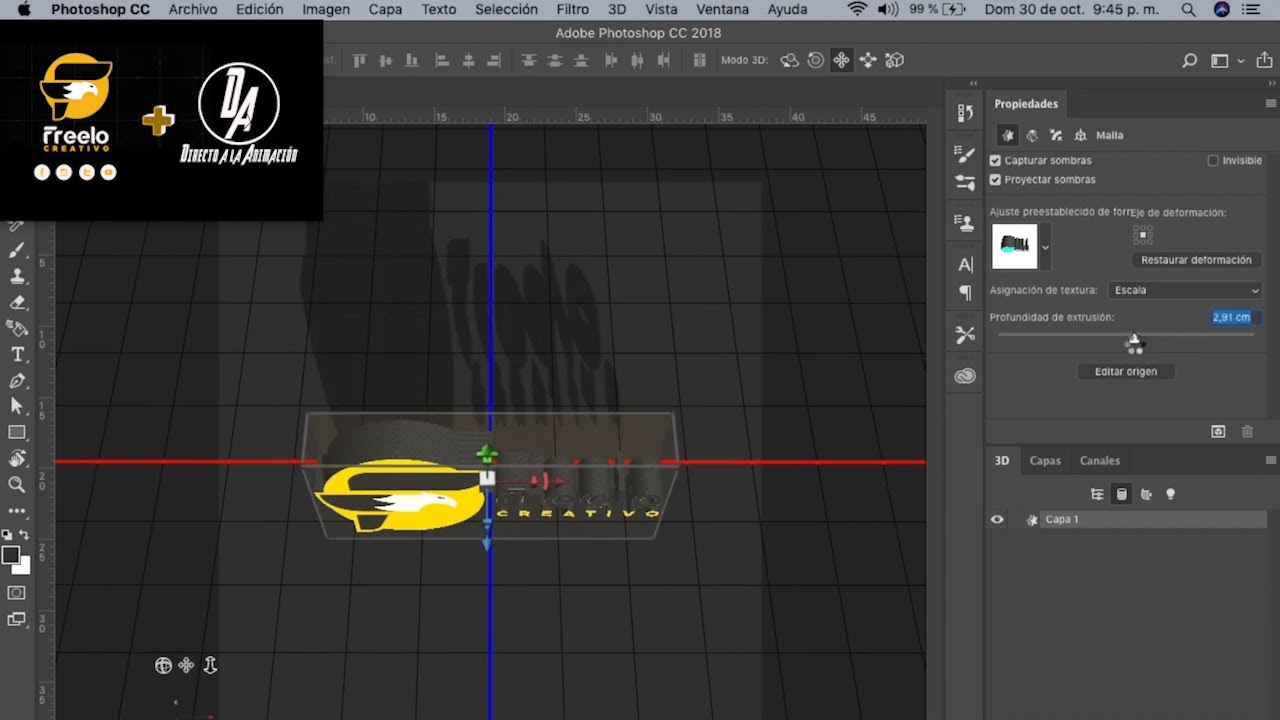
Task: Filter 3D panel by lights
Action: 1171,494
